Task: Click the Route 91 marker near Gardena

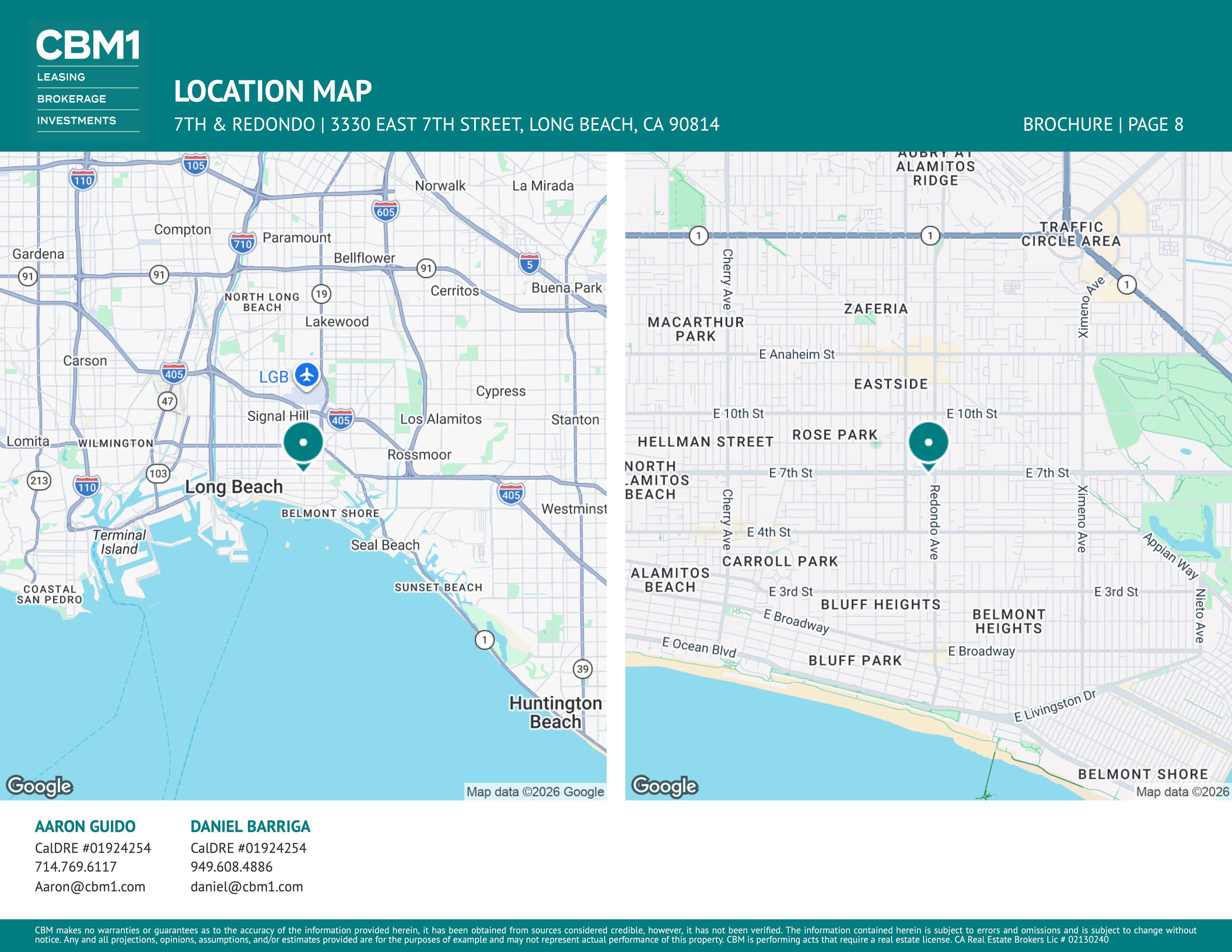Action: [x=28, y=277]
